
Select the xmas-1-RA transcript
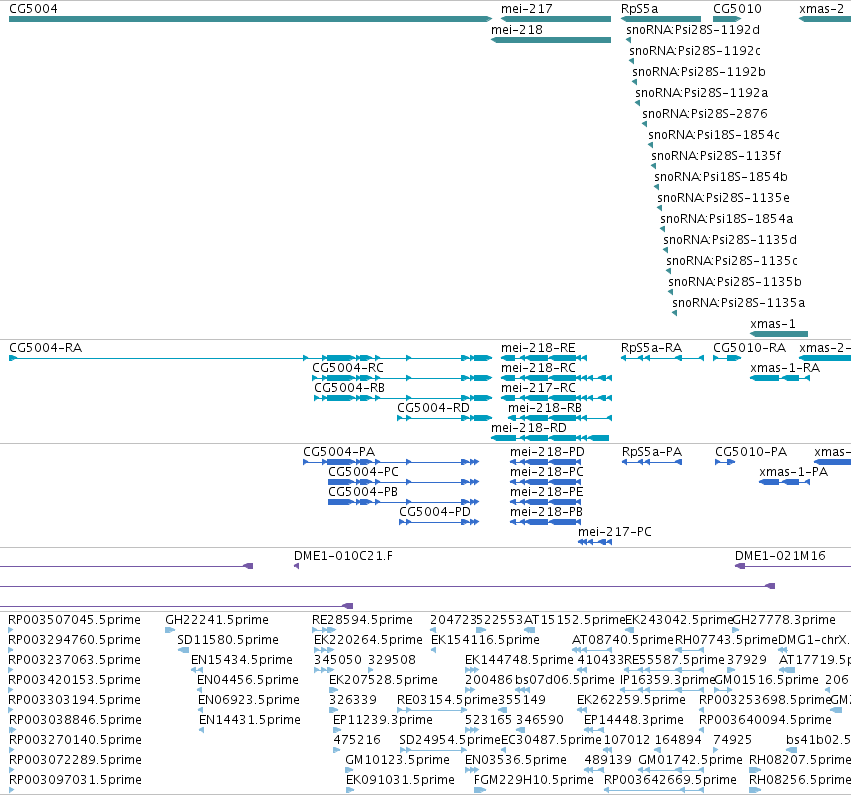tap(780, 378)
